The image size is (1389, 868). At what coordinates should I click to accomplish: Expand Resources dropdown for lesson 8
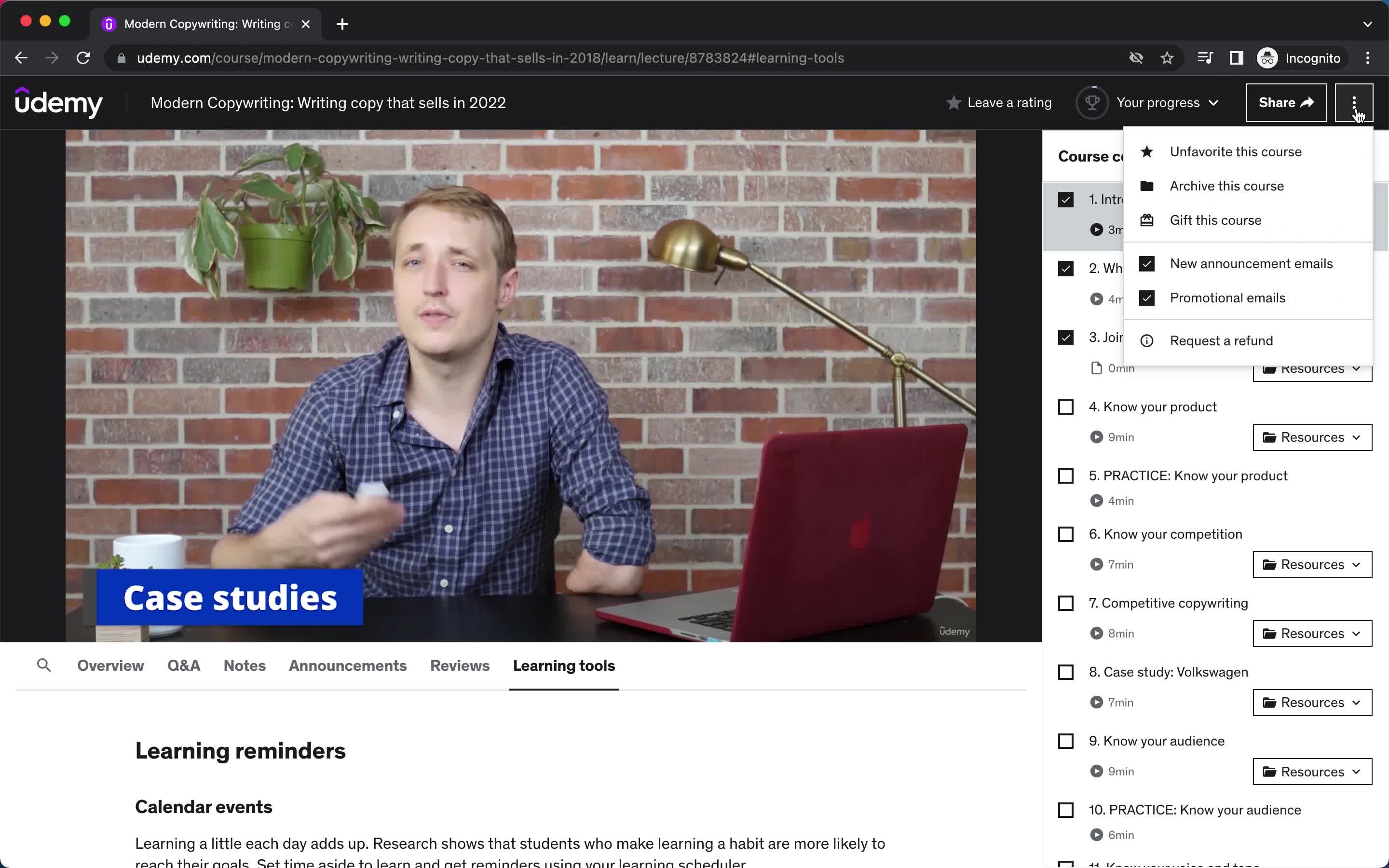(x=1311, y=702)
